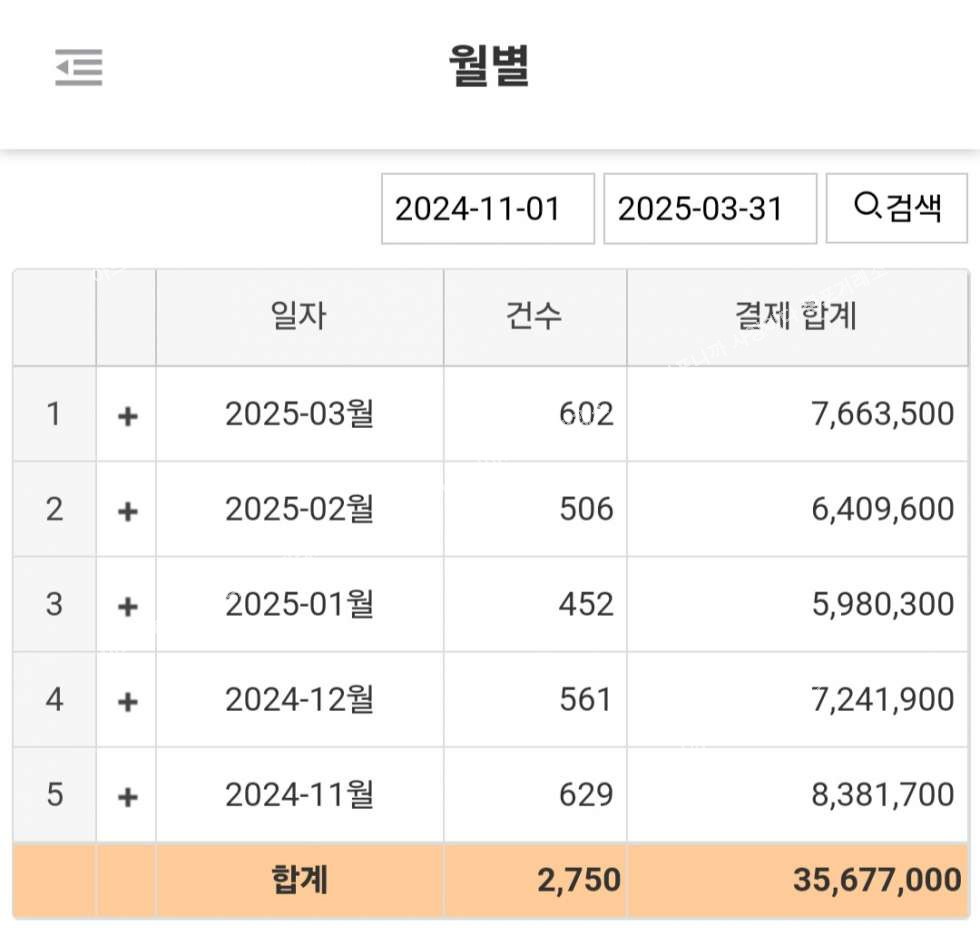980x944 pixels.
Task: Click the 합계 total row label
Action: coord(299,880)
